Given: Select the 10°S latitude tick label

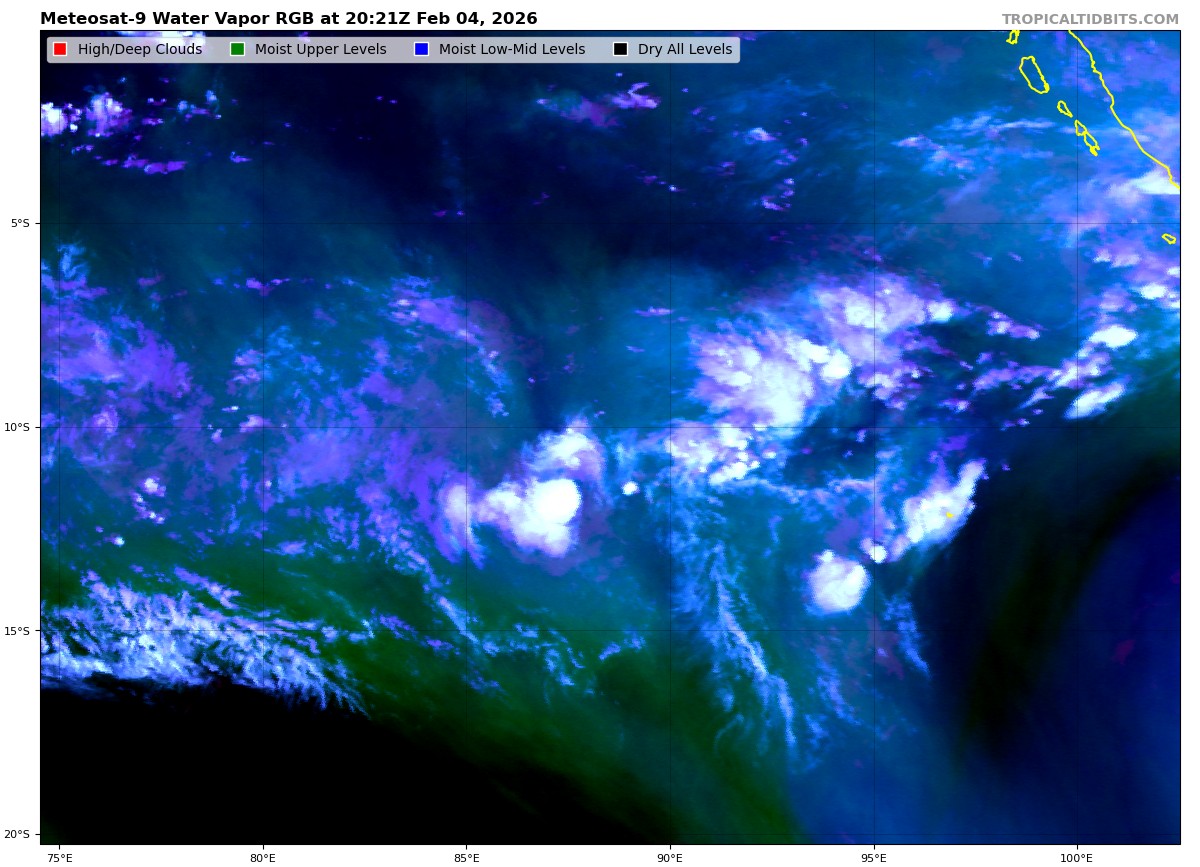Looking at the screenshot, I should tap(18, 427).
